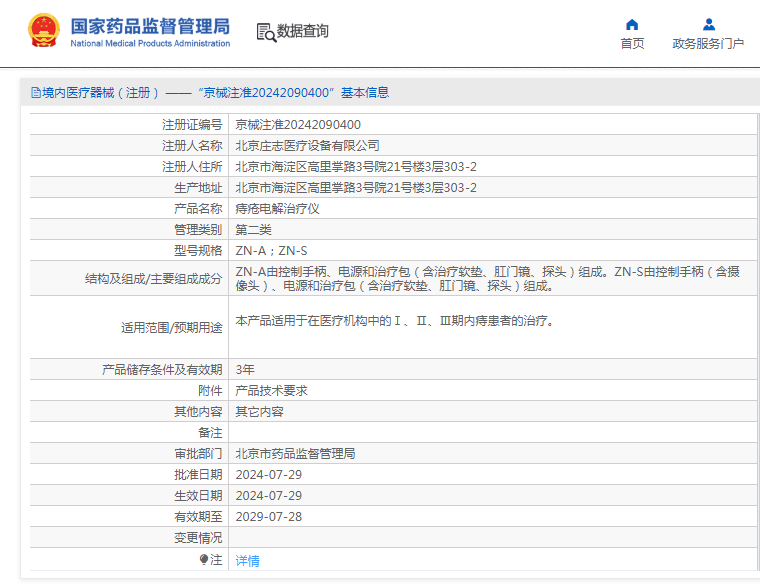The width and height of the screenshot is (760, 587).
Task: Click the 批准日期 label
Action: [198, 475]
